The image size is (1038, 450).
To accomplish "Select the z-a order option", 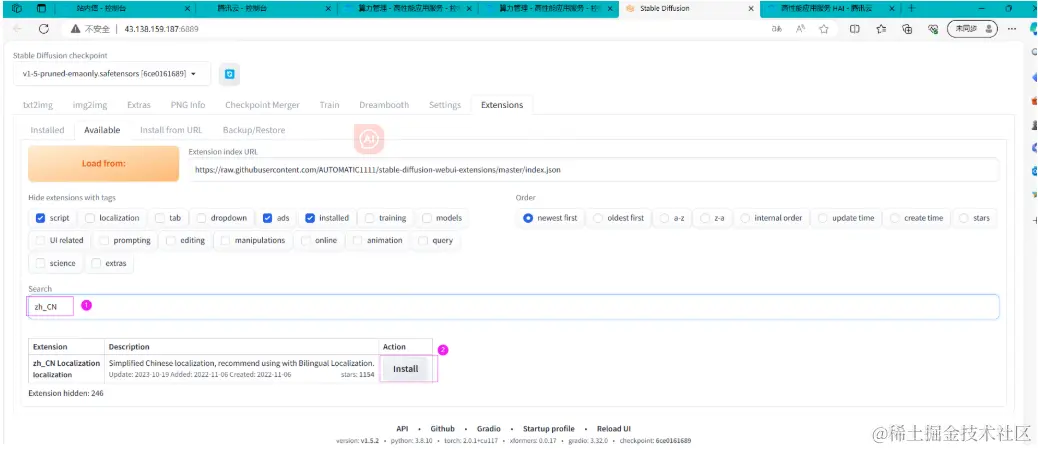I will pyautogui.click(x=704, y=218).
